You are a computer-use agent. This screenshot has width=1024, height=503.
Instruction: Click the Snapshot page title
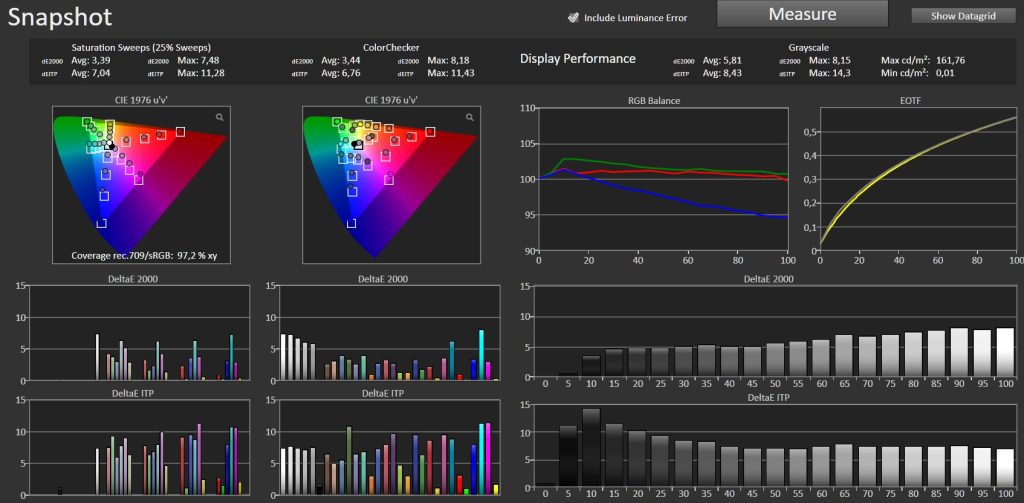tap(60, 17)
